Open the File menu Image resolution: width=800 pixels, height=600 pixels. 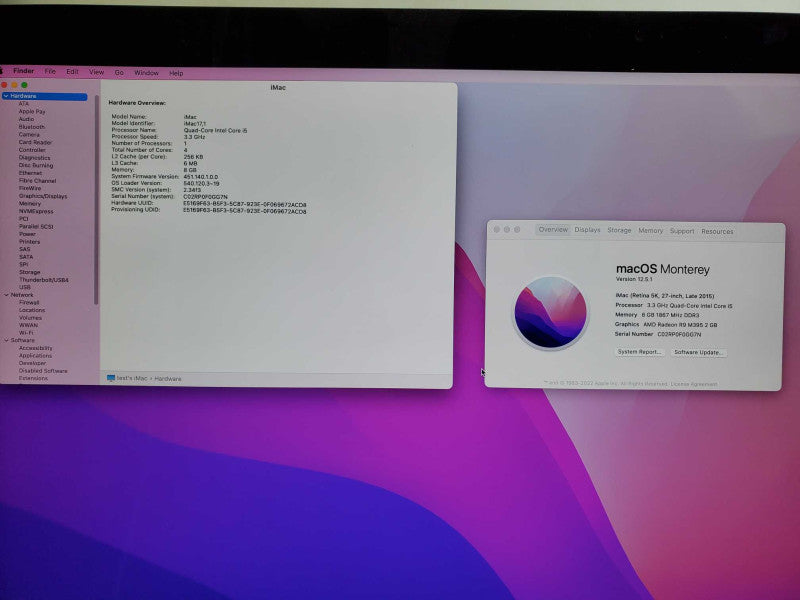tap(50, 71)
